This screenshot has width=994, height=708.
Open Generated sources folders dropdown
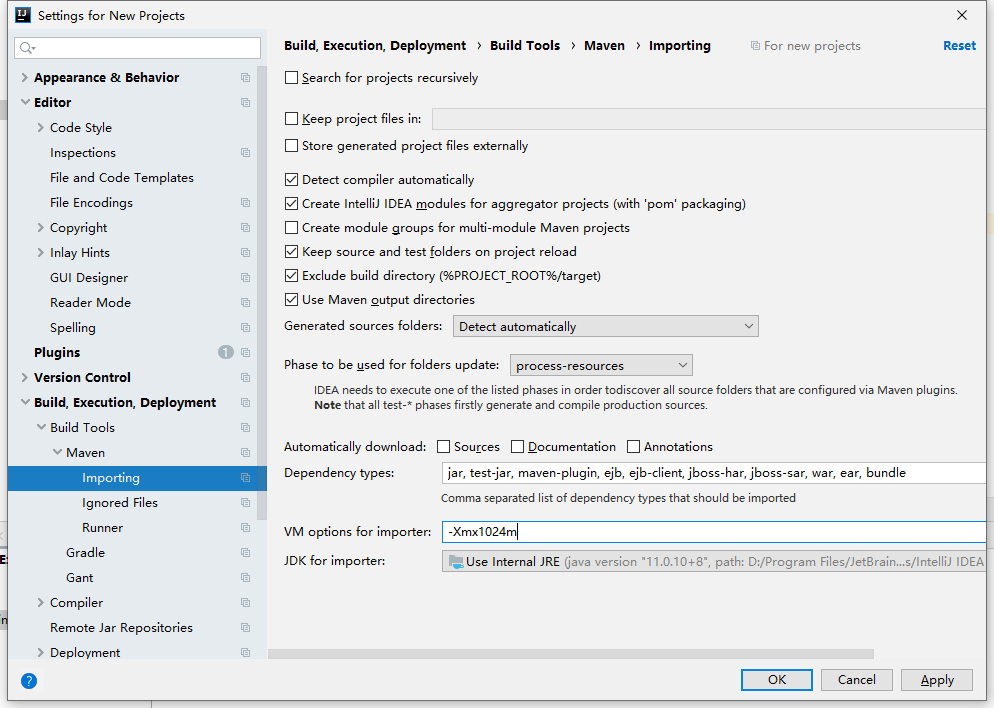click(x=606, y=326)
